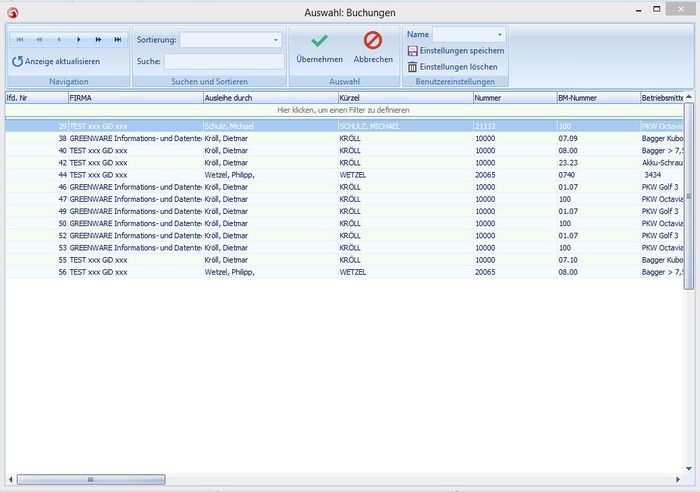Select row 55 with BM-Nummer 07.10
Screen dimensions: 700x492
click(x=344, y=260)
